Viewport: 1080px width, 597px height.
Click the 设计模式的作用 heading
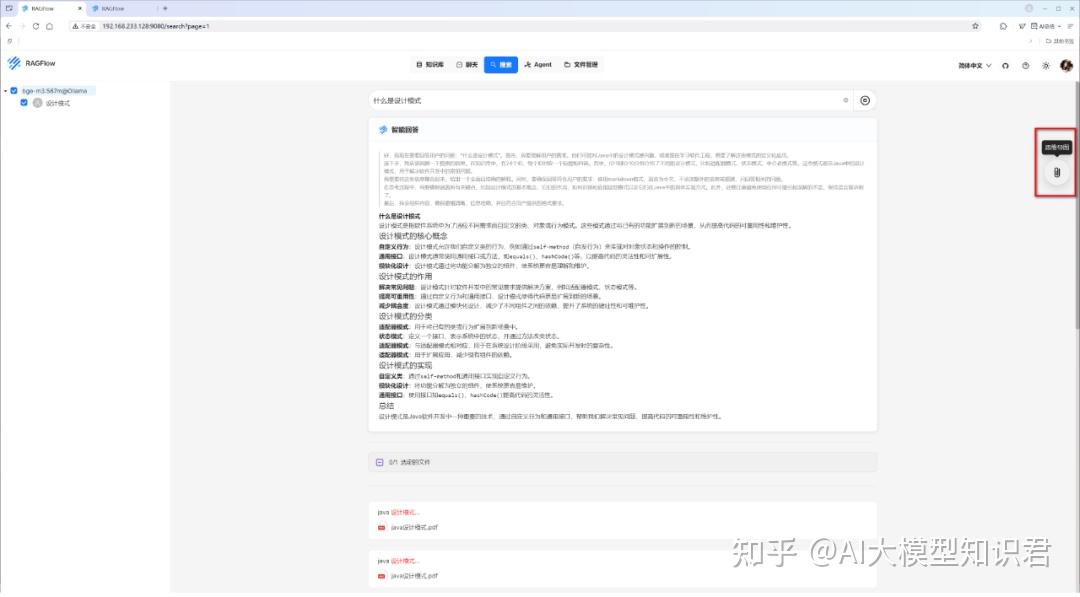pos(406,277)
